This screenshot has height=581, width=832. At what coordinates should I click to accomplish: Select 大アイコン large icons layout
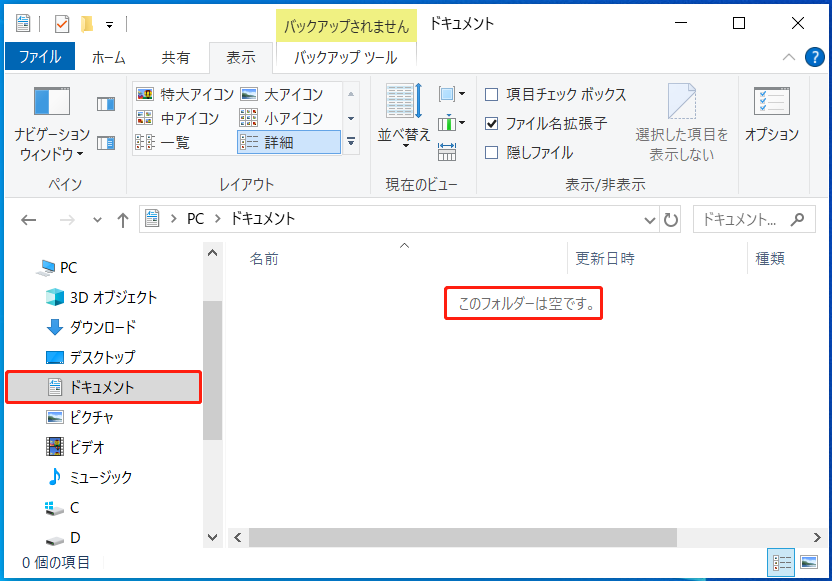coord(282,94)
